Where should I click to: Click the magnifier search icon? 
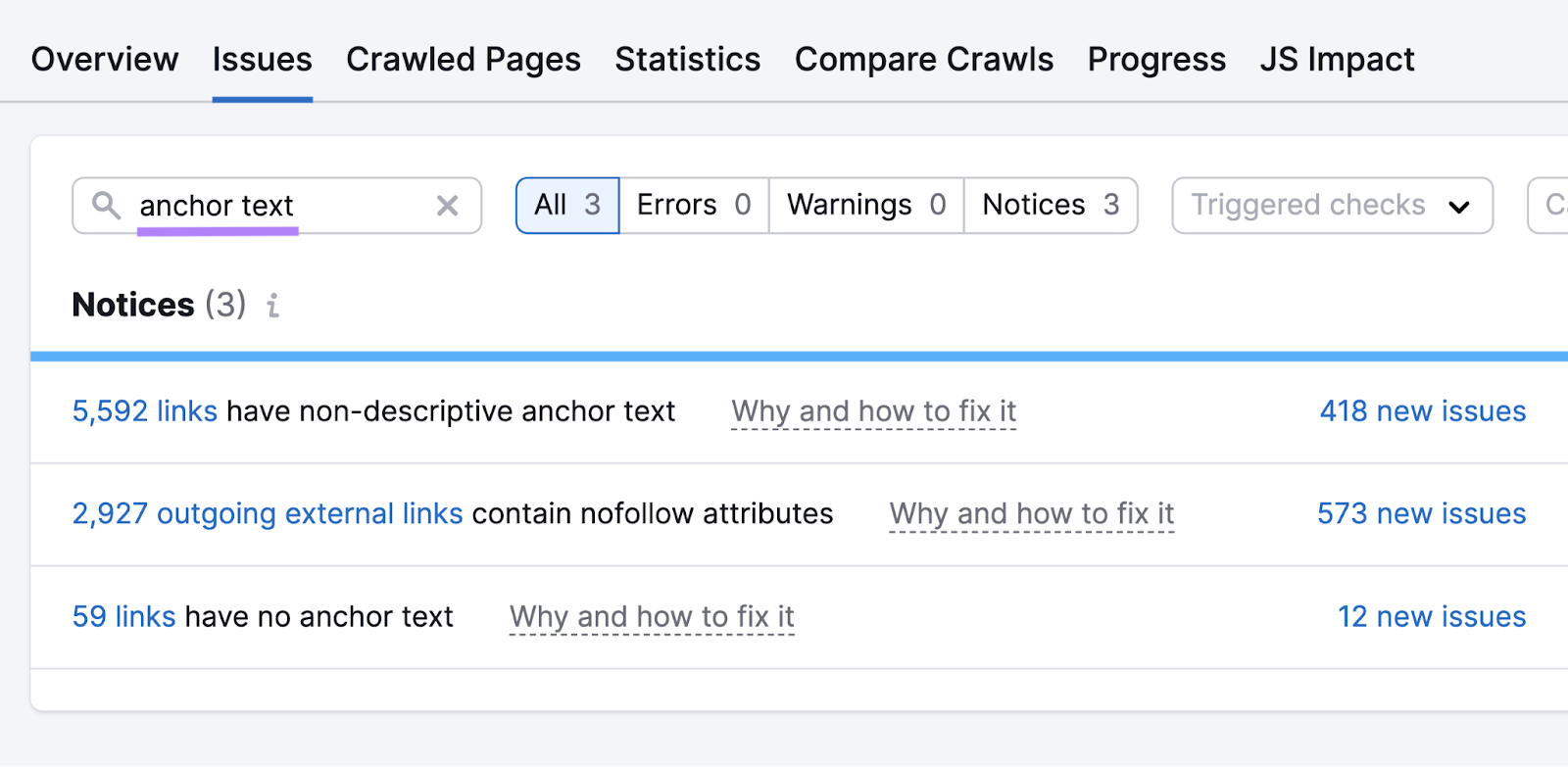point(106,205)
